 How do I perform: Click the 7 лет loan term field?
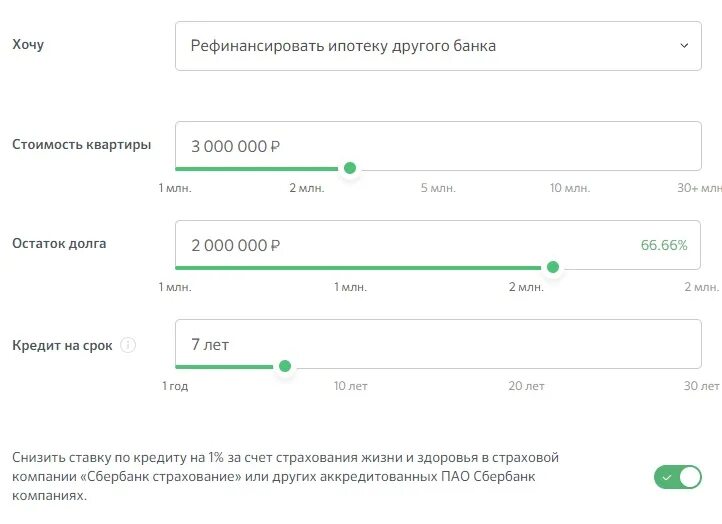[x=437, y=344]
